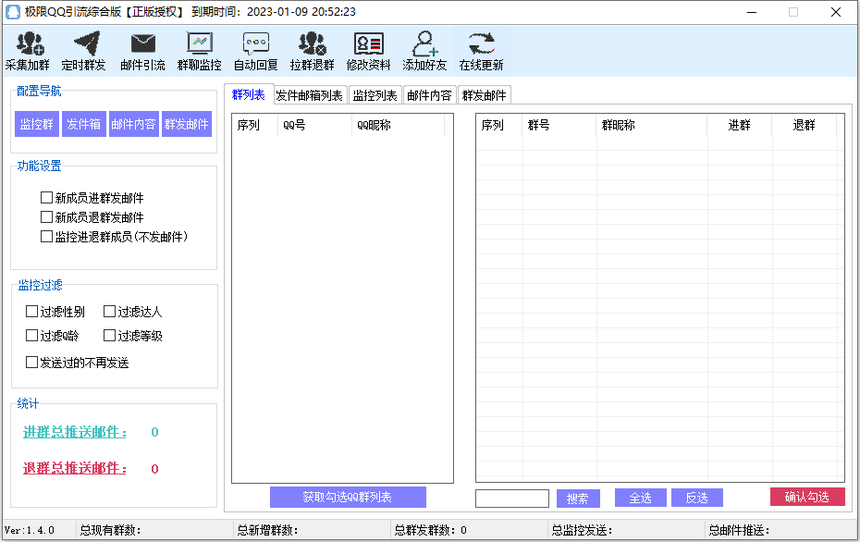Click the 在线更新 refresh icon
This screenshot has width=860, height=542.
pos(481,44)
